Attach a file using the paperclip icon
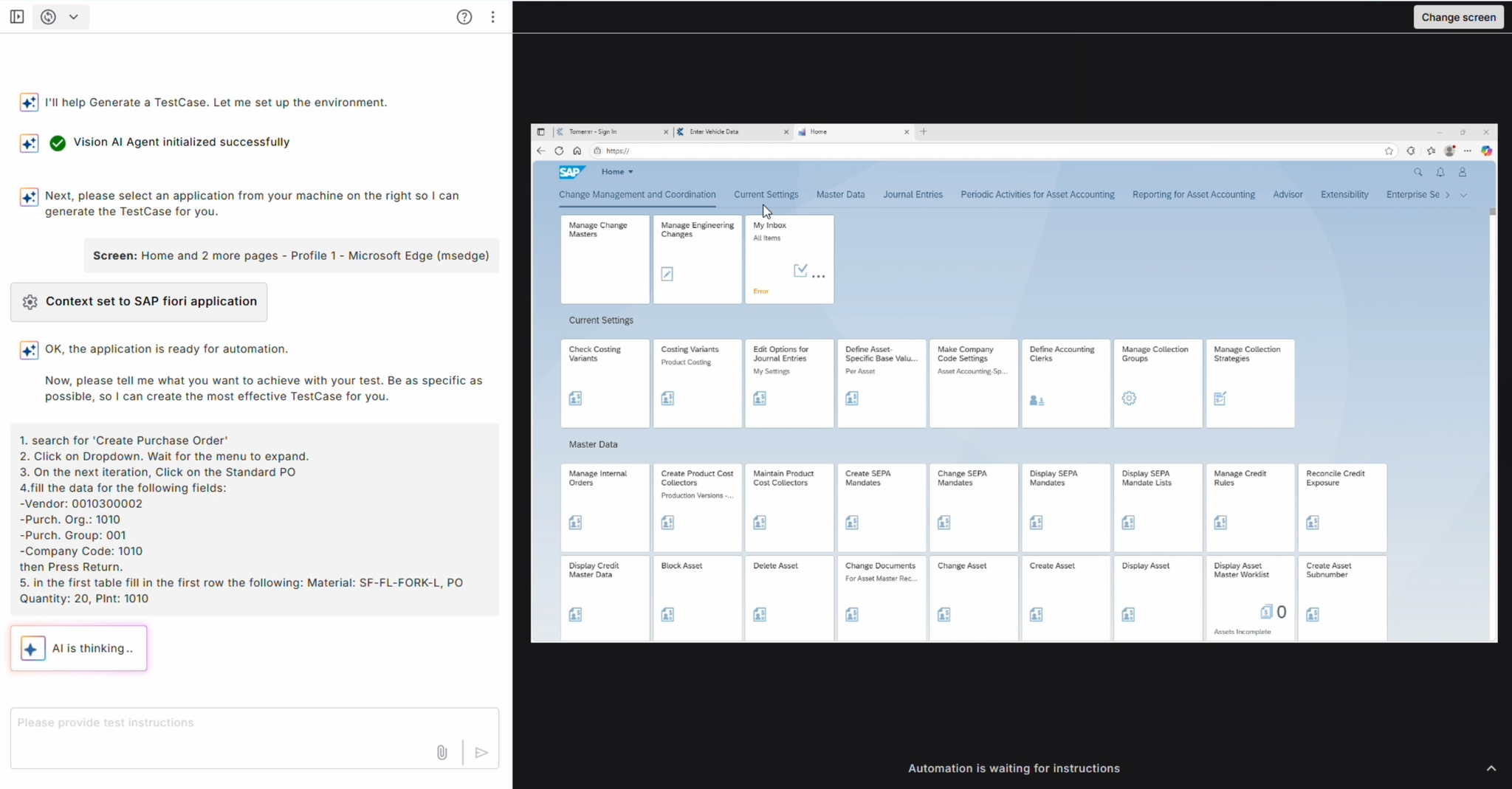The width and height of the screenshot is (1512, 789). tap(441, 753)
